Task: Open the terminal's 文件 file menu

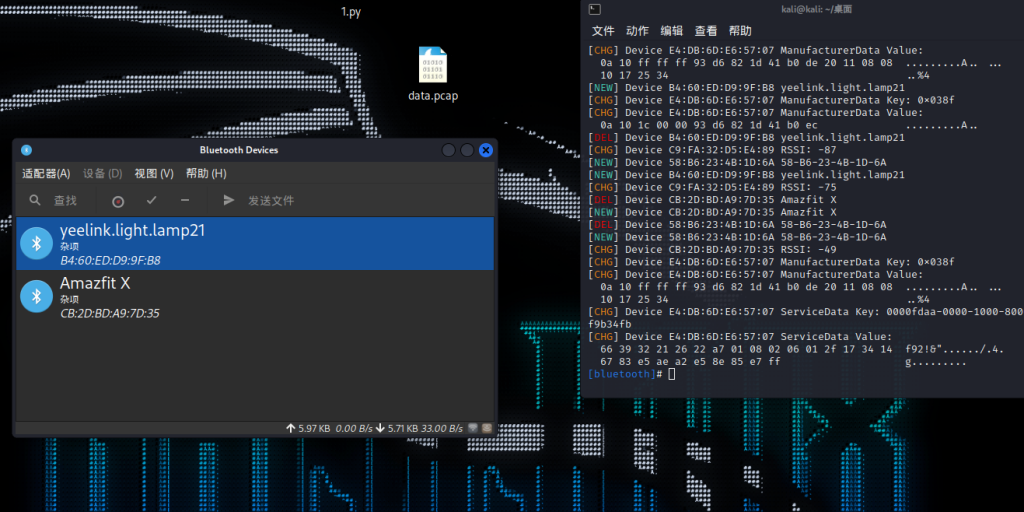Action: coord(603,31)
